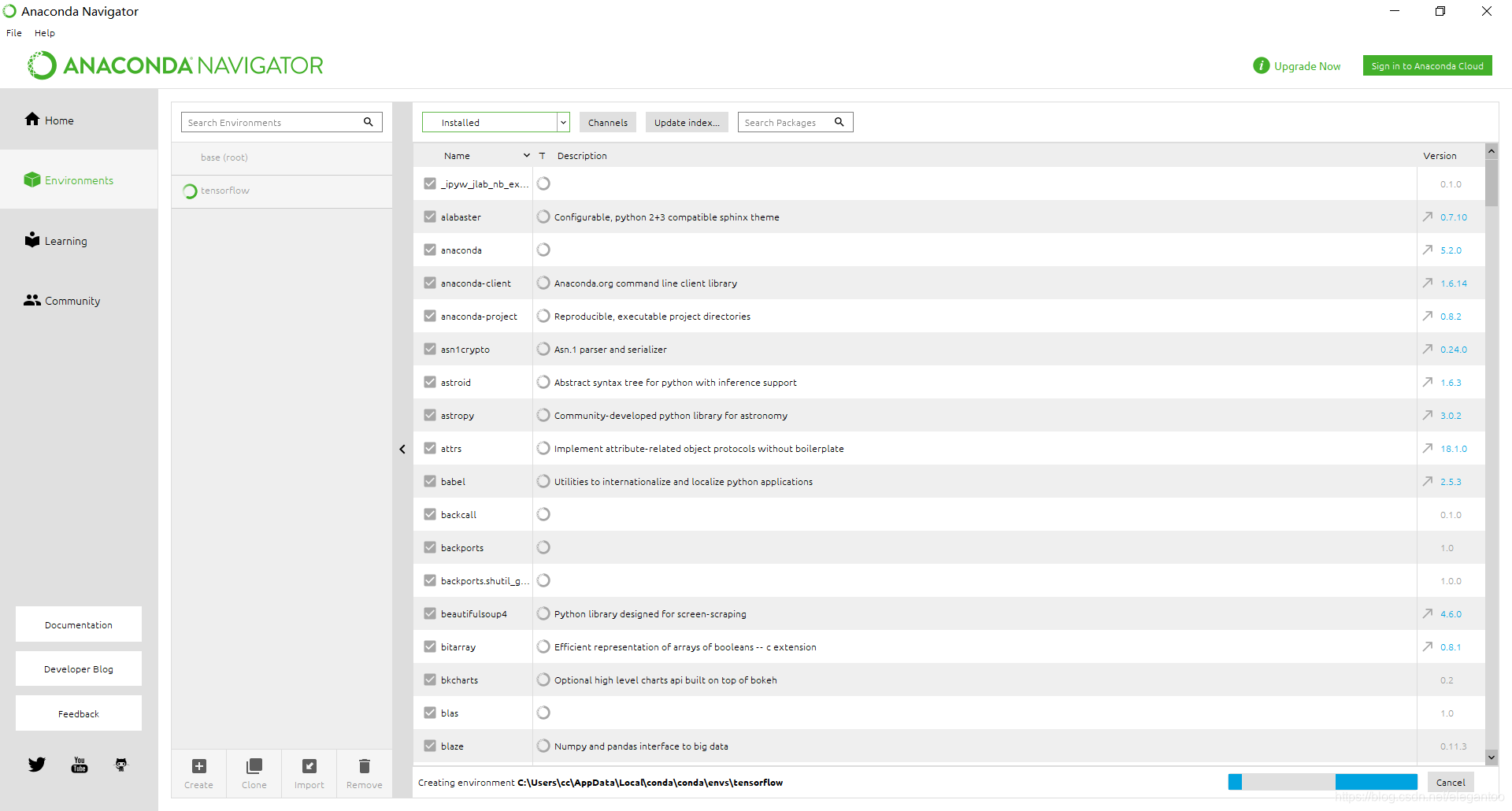Open the Help menu

[45, 33]
